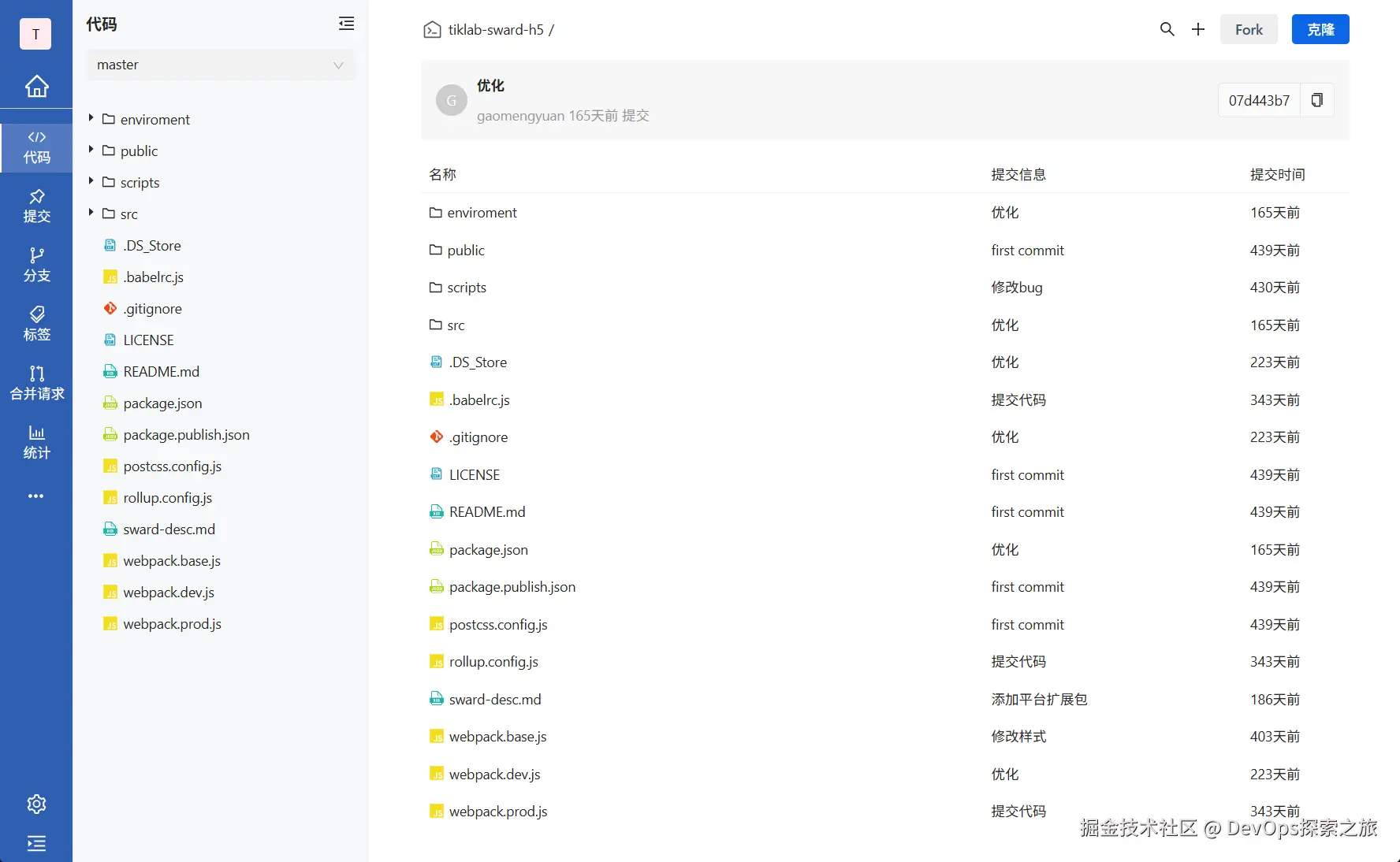
Task: Click the Fork button
Action: [1249, 29]
